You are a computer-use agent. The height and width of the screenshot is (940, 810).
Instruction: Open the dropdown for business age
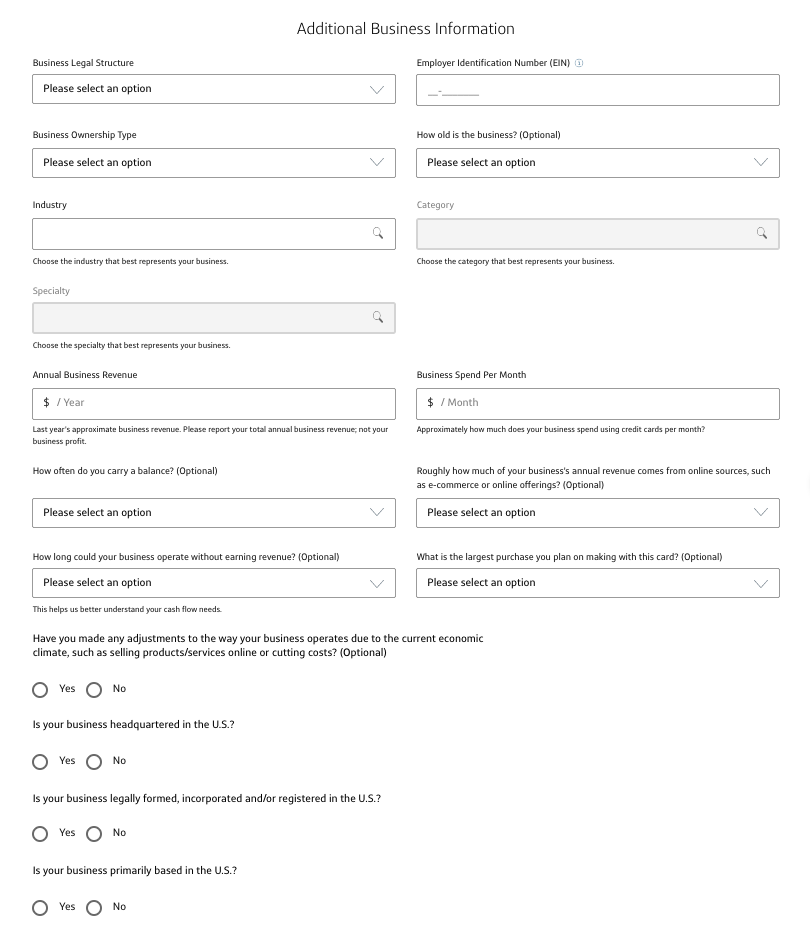tap(597, 162)
